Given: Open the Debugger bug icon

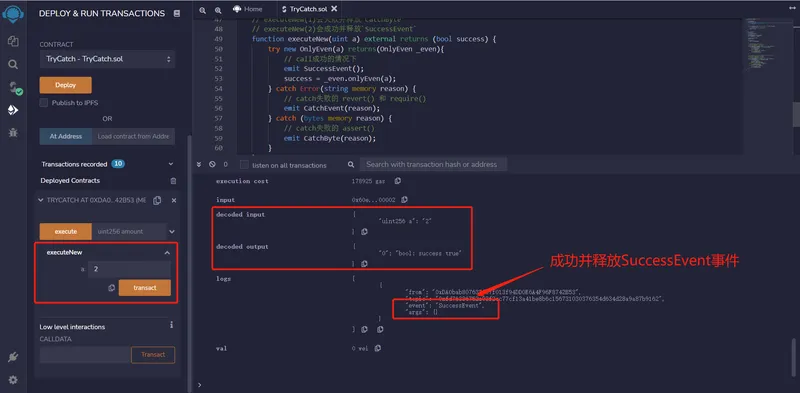Looking at the screenshot, I should click(13, 133).
